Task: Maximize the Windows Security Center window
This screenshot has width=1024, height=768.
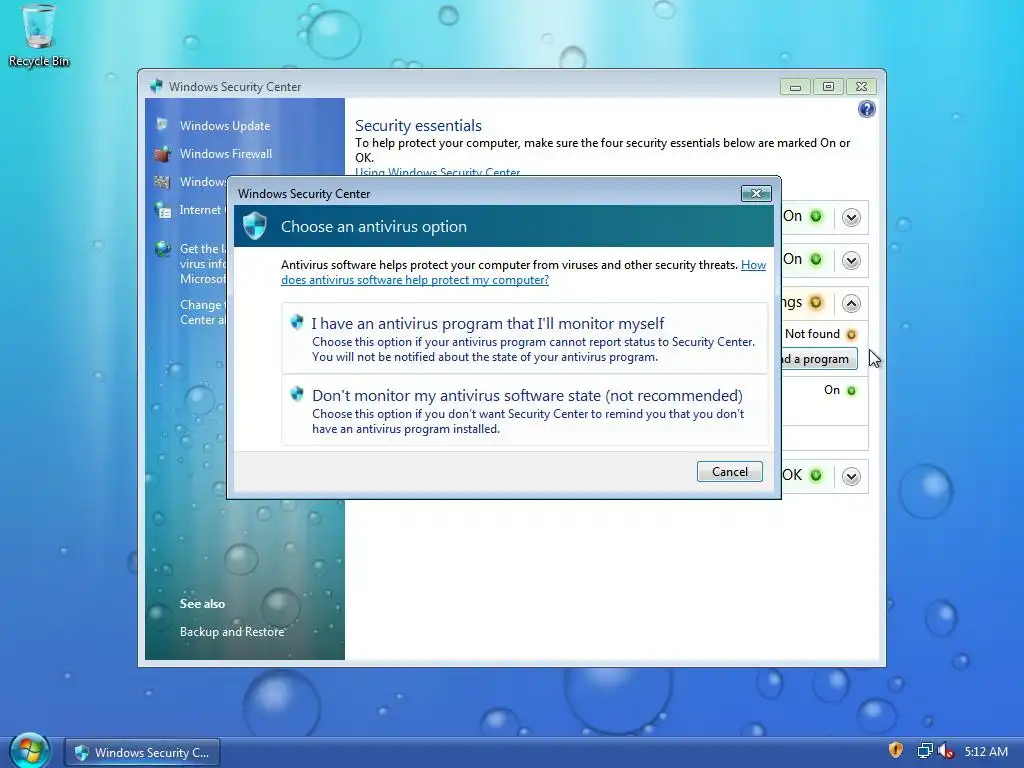Action: pos(828,87)
